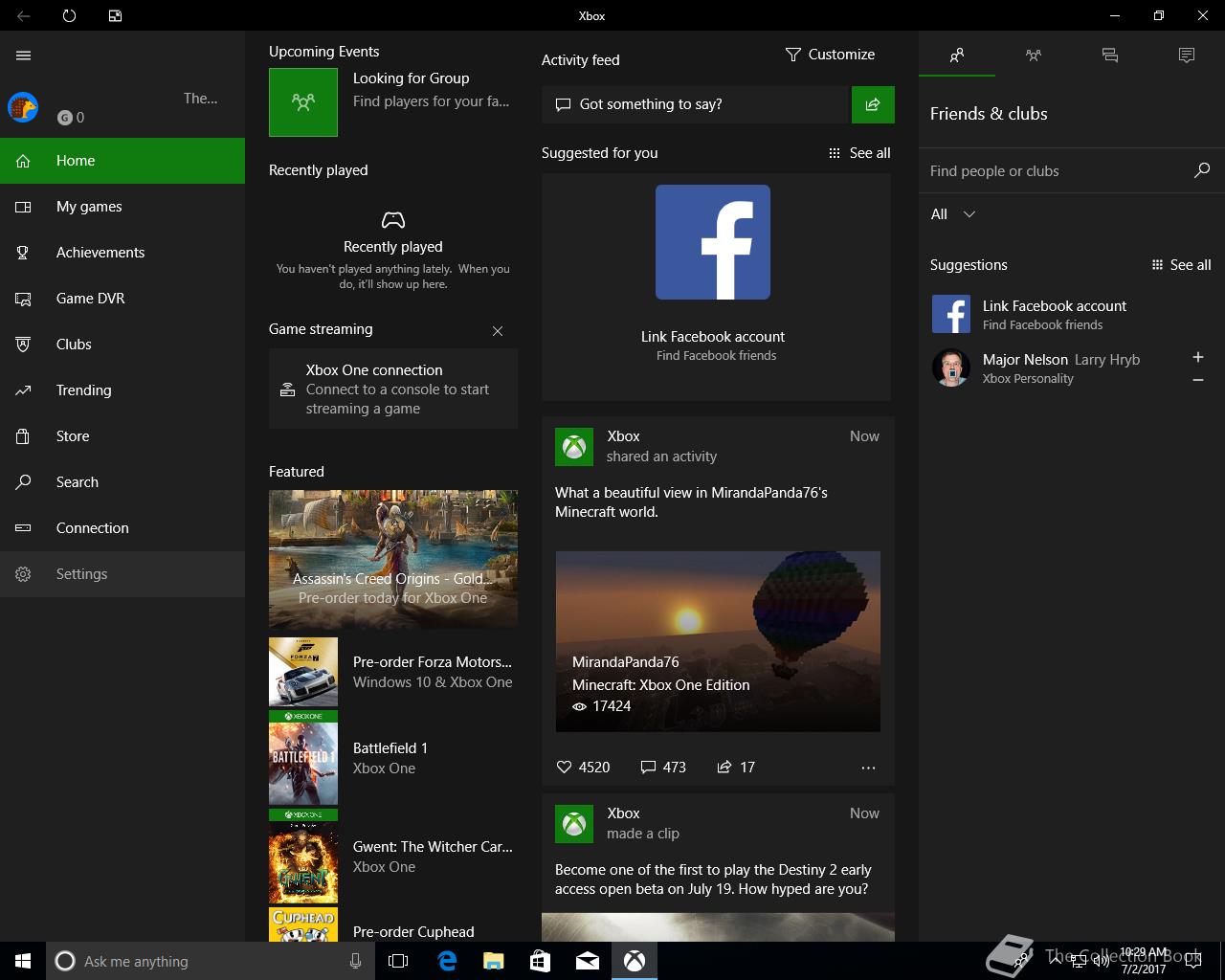Open Trending section

tap(122, 390)
